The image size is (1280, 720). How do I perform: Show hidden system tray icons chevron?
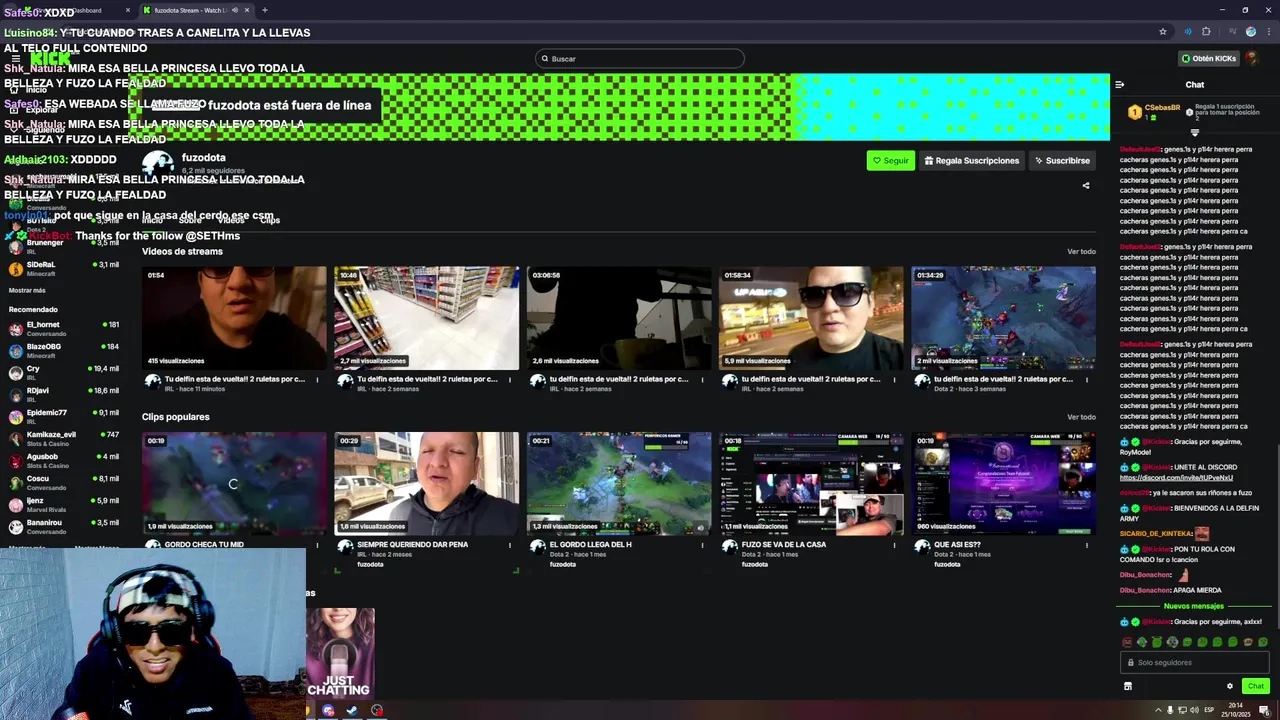coord(1159,711)
